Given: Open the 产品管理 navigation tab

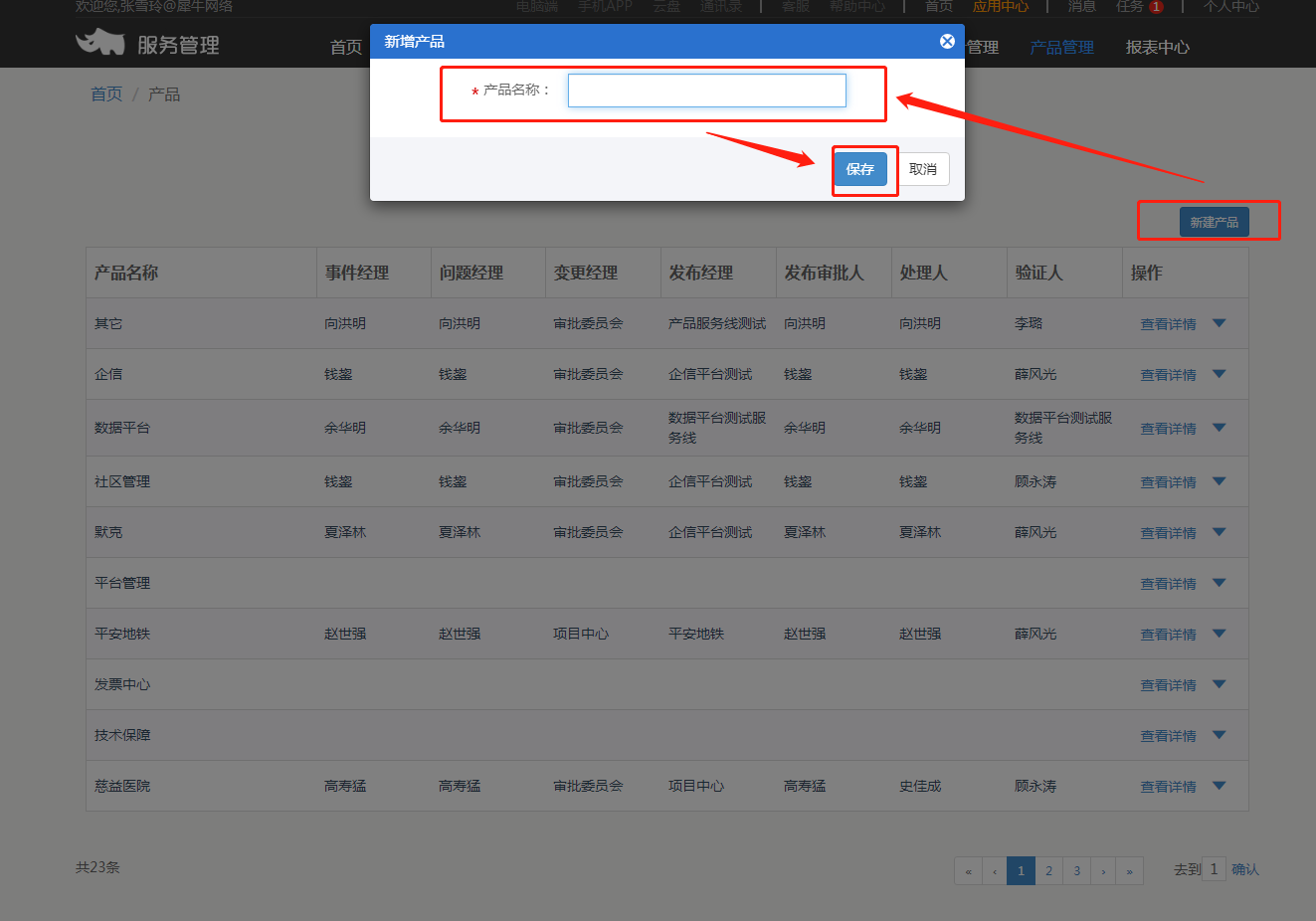Looking at the screenshot, I should click(1061, 47).
